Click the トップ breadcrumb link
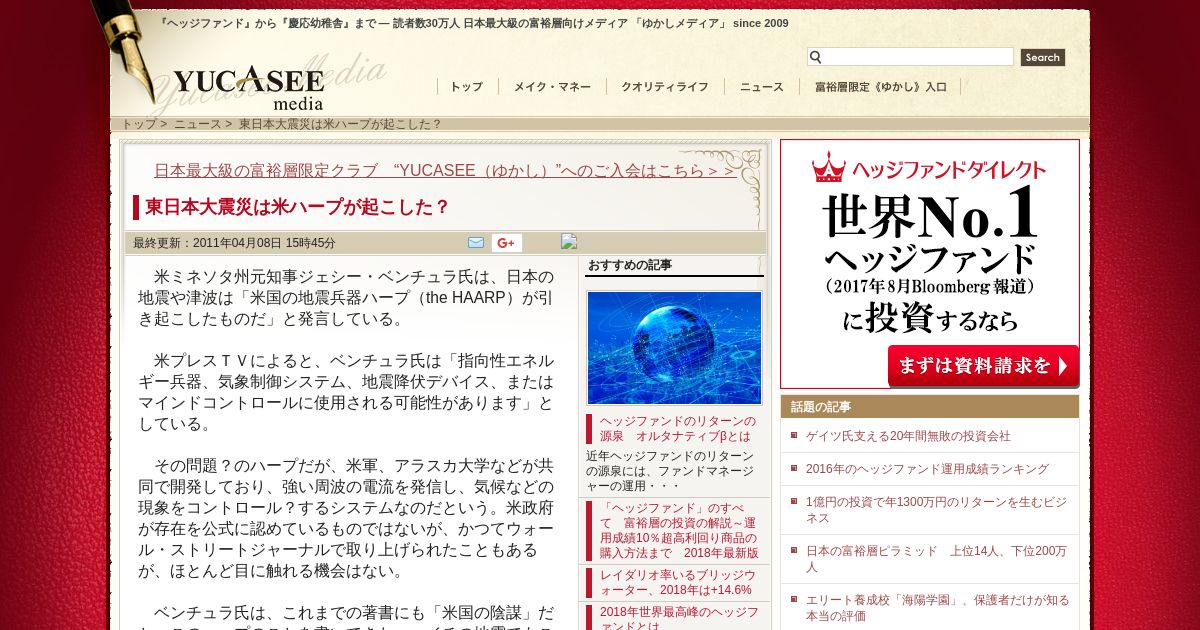Image resolution: width=1200 pixels, height=630 pixels. (x=139, y=124)
